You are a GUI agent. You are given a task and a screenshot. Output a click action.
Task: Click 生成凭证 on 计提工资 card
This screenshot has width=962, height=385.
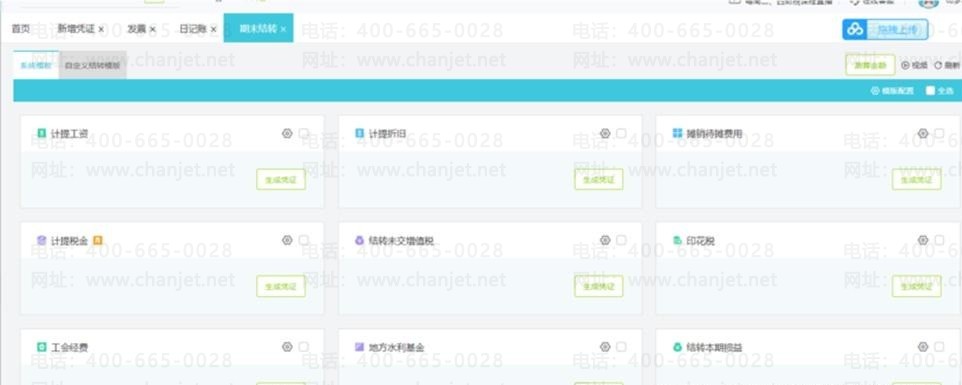tap(281, 180)
